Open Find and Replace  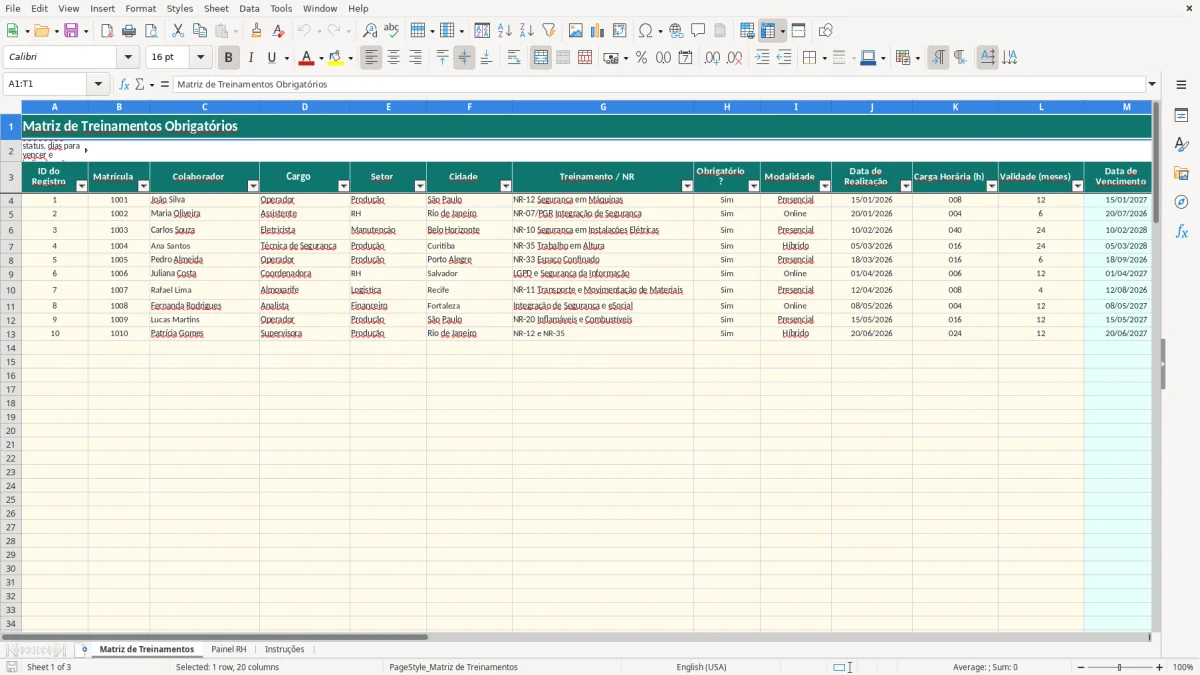(370, 31)
